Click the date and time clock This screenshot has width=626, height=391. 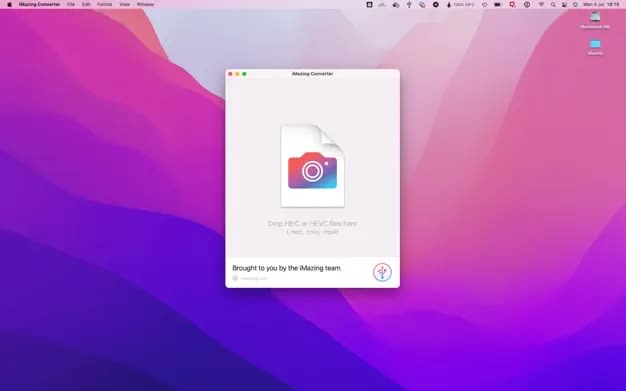pos(601,4)
